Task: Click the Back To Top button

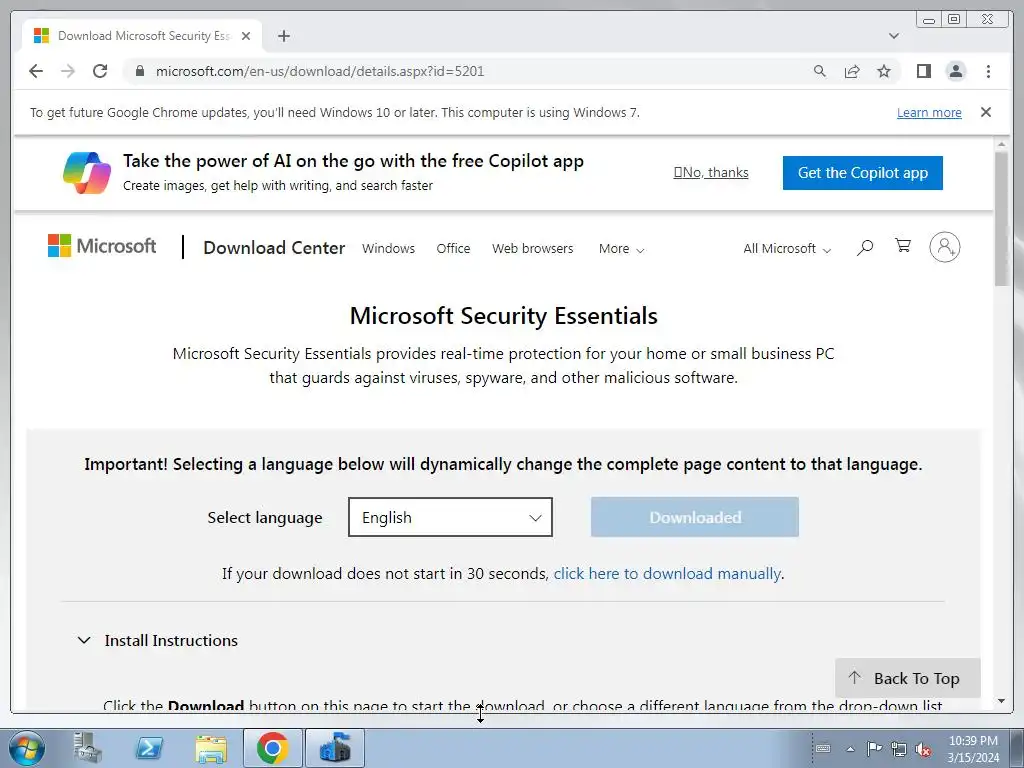Action: point(908,678)
